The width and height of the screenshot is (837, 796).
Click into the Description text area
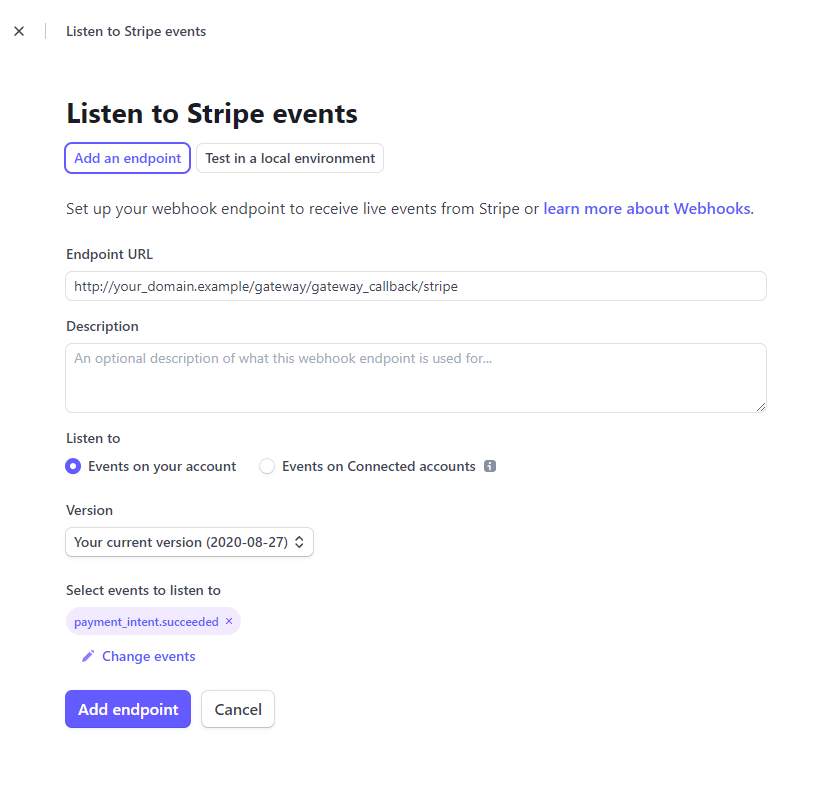tap(415, 378)
